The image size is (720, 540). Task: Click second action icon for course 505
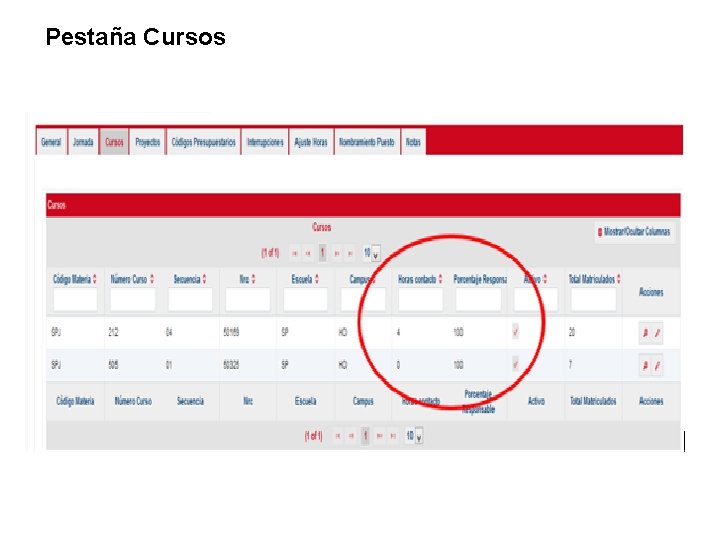coord(657,366)
